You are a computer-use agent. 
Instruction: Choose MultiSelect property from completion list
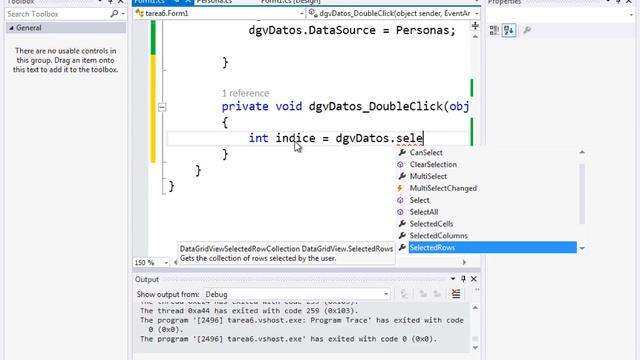428,176
